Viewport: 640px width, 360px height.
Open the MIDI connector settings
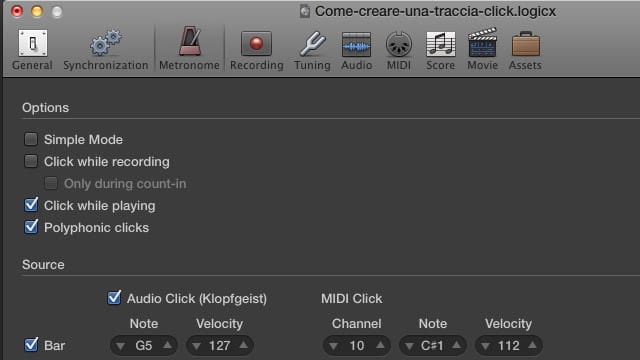pos(399,50)
